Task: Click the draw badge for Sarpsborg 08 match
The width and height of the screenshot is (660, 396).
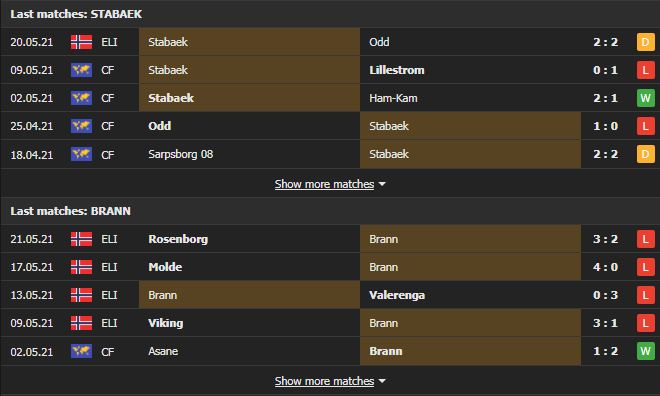Action: [x=645, y=154]
